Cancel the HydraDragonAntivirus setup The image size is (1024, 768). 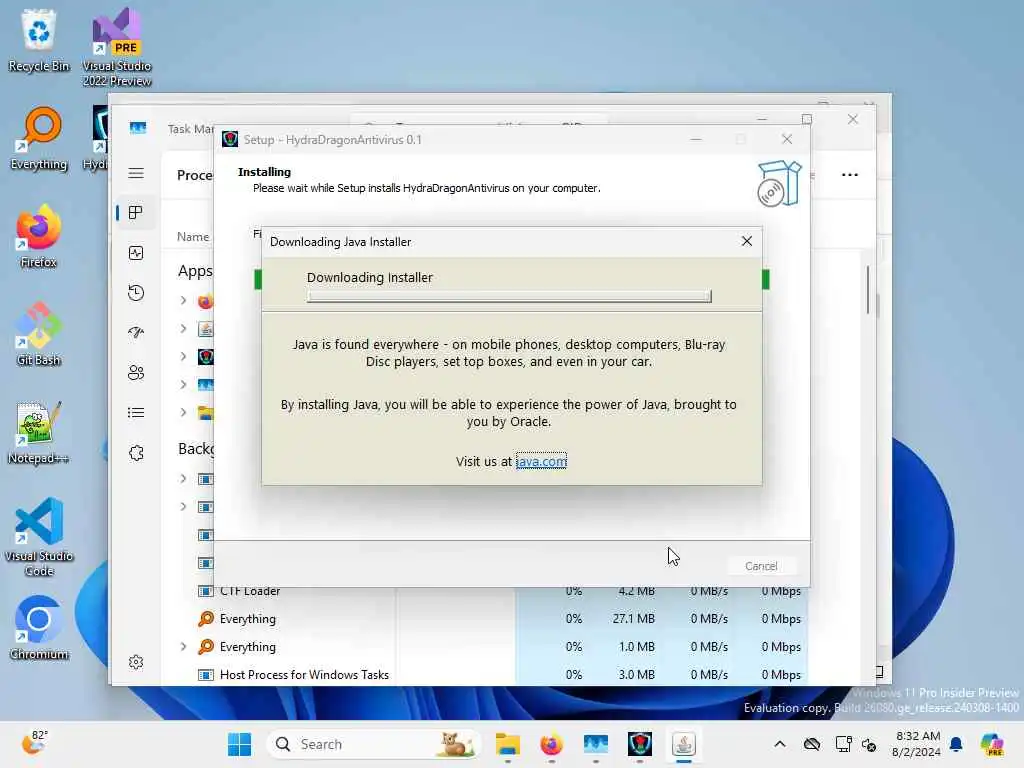click(761, 566)
